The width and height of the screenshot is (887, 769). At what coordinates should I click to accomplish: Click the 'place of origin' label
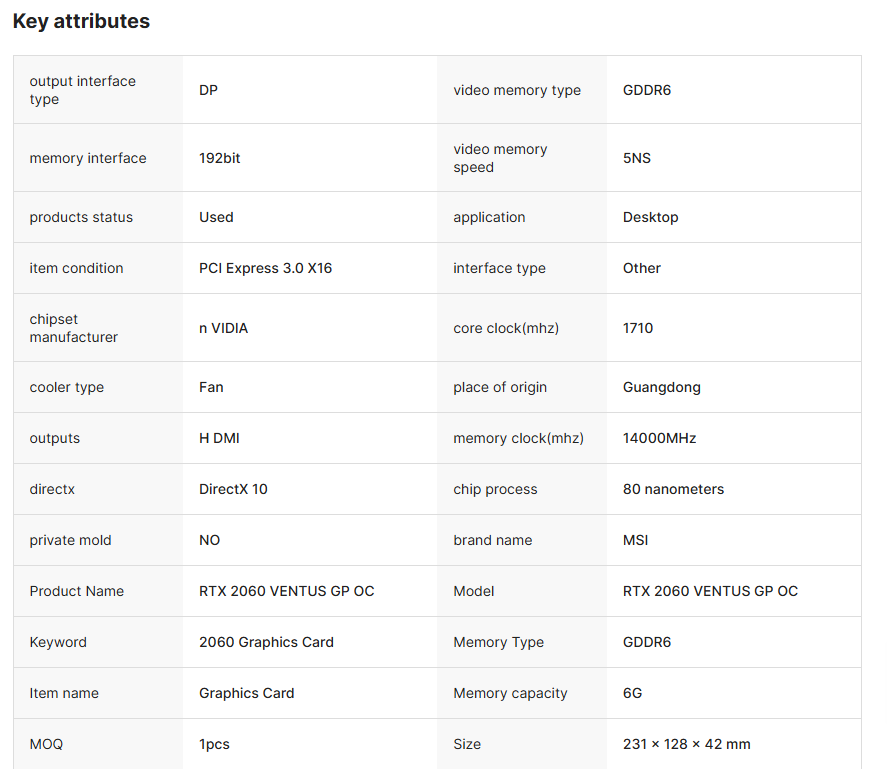pyautogui.click(x=500, y=388)
